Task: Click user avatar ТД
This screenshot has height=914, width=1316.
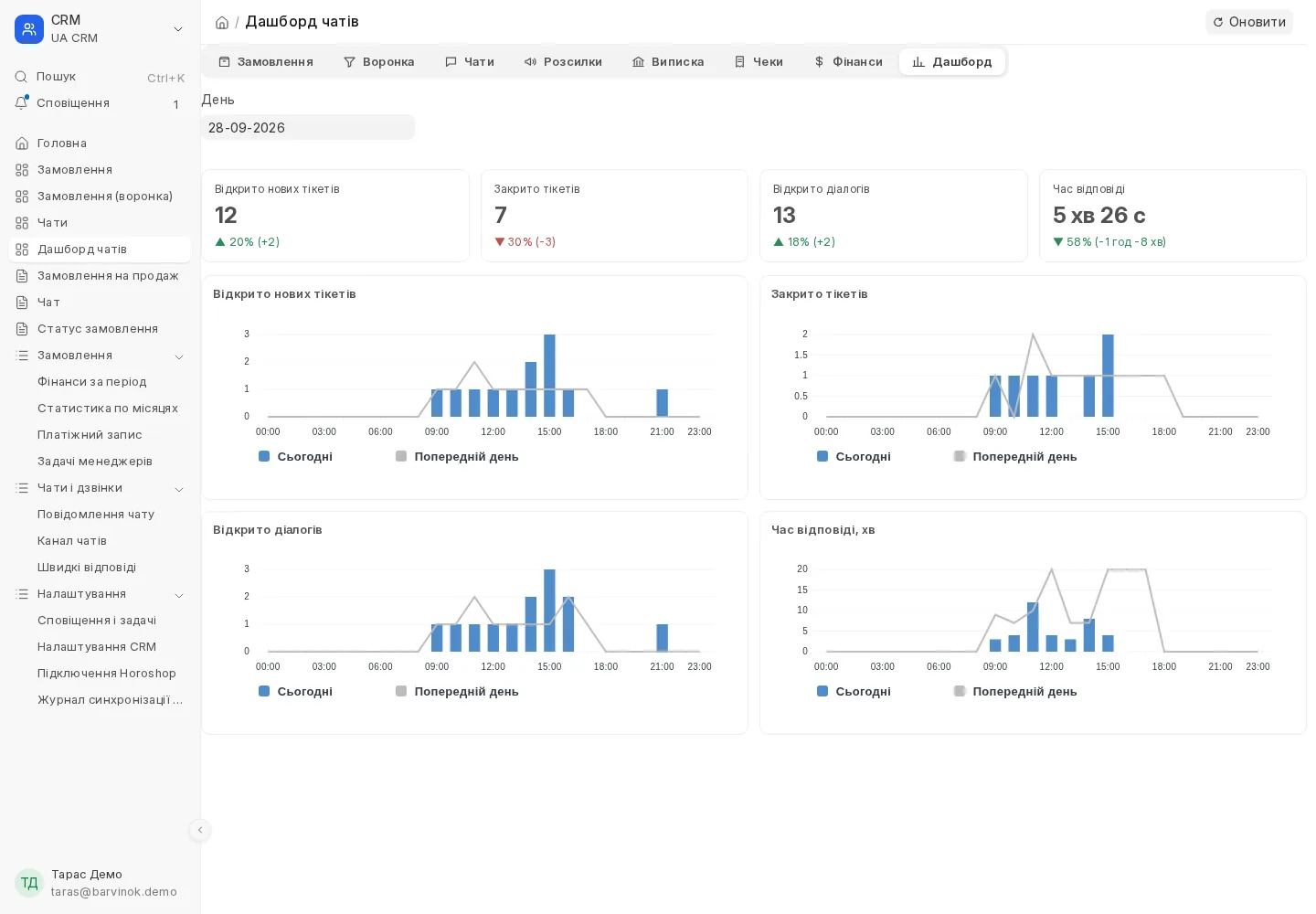Action: click(29, 883)
